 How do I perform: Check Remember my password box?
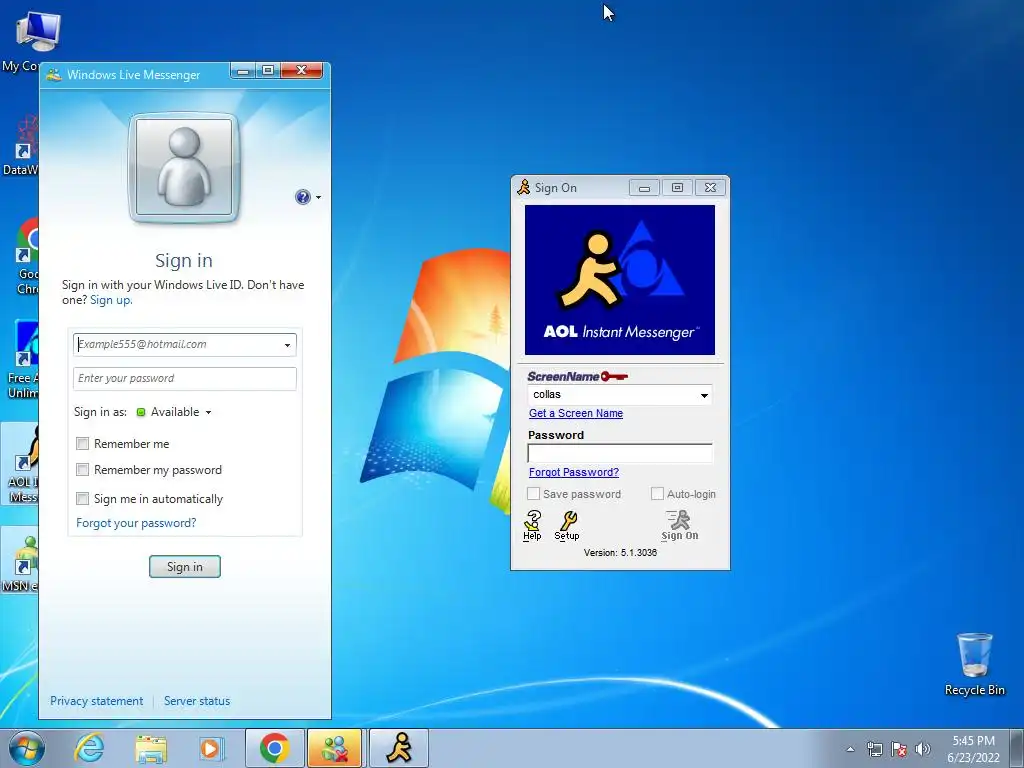(x=82, y=470)
